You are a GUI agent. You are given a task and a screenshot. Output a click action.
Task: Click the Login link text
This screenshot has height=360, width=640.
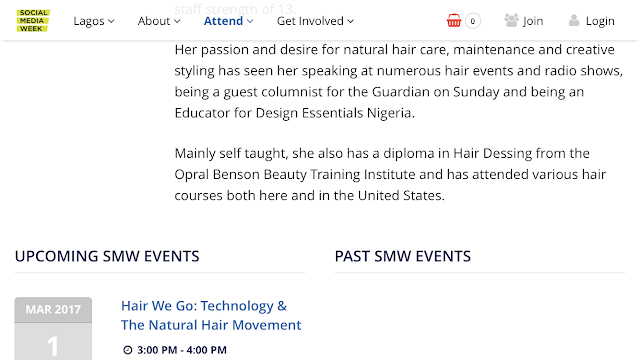[600, 21]
